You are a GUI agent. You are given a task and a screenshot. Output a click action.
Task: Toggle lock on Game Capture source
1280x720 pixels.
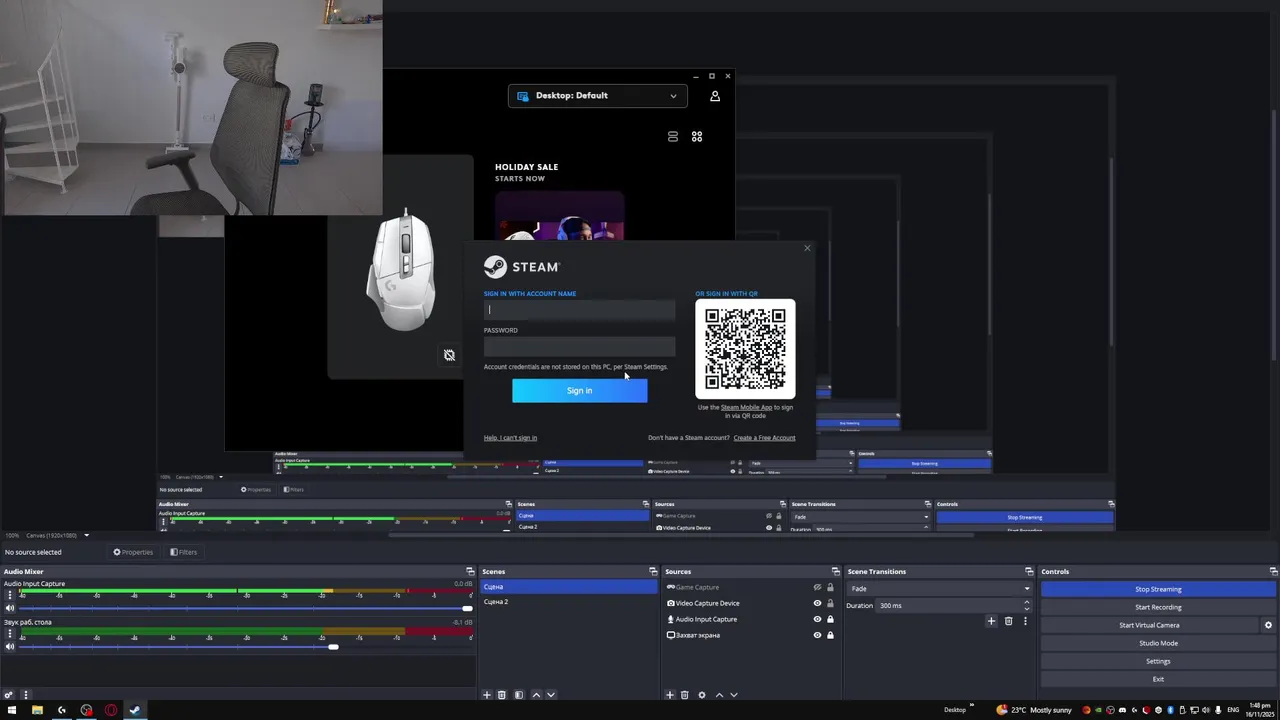coord(830,587)
